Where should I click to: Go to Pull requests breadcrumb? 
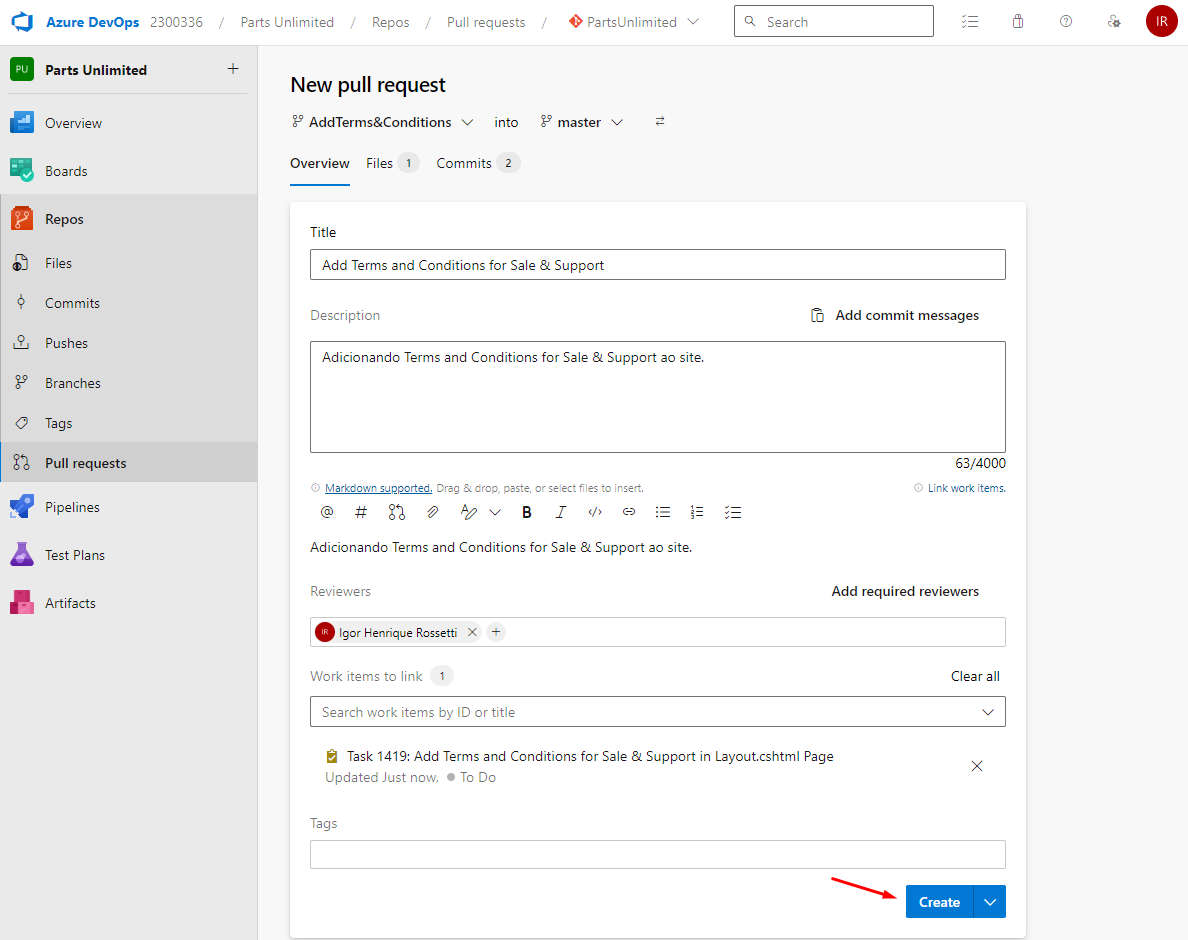[x=486, y=22]
